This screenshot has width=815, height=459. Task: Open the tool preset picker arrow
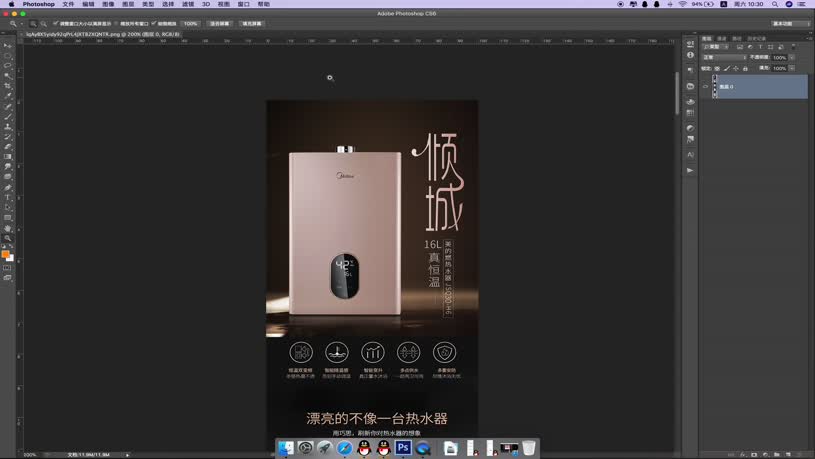(x=21, y=24)
